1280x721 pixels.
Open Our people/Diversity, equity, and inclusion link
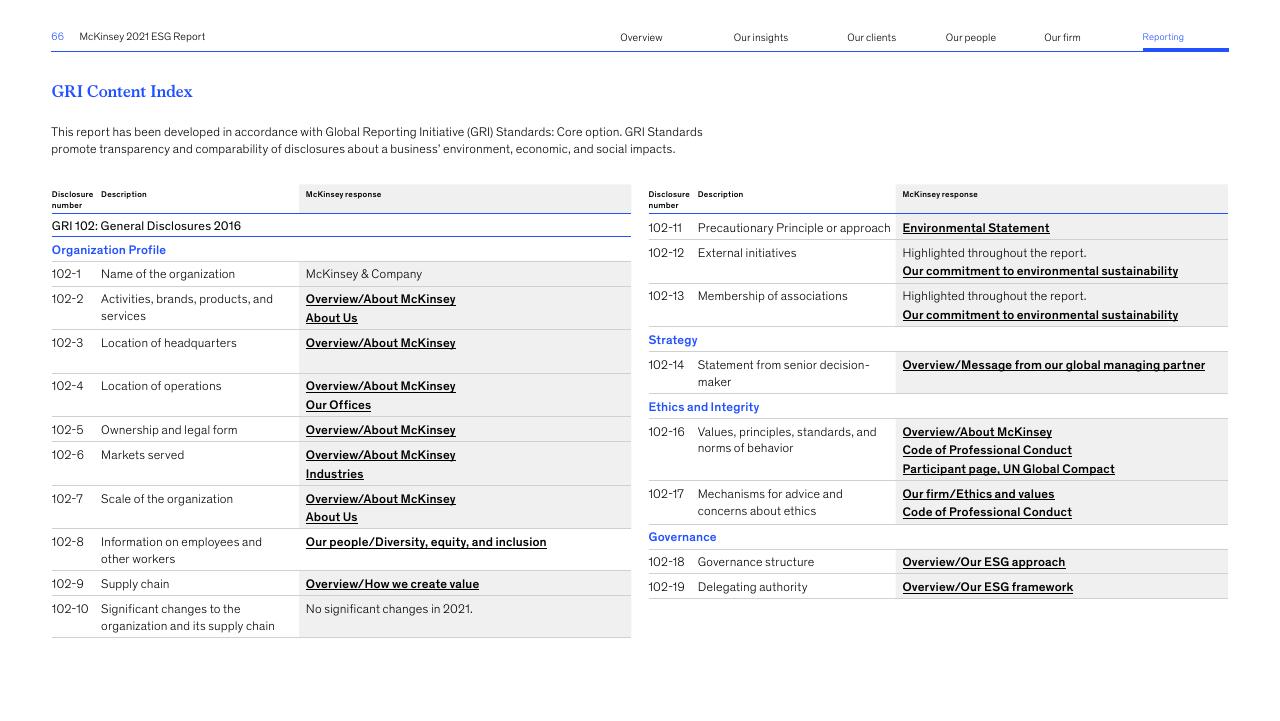click(x=426, y=542)
